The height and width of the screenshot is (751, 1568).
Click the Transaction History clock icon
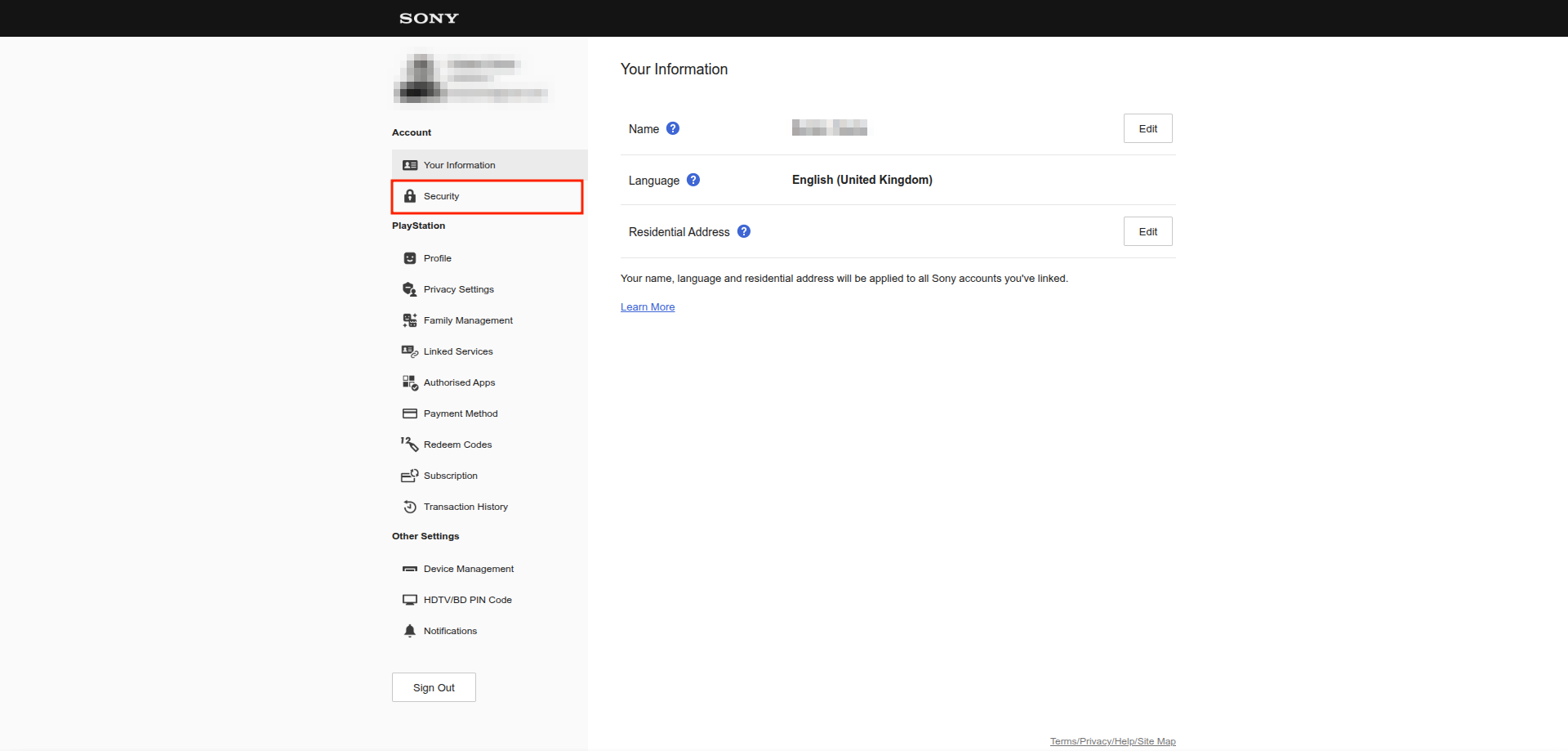pos(410,507)
